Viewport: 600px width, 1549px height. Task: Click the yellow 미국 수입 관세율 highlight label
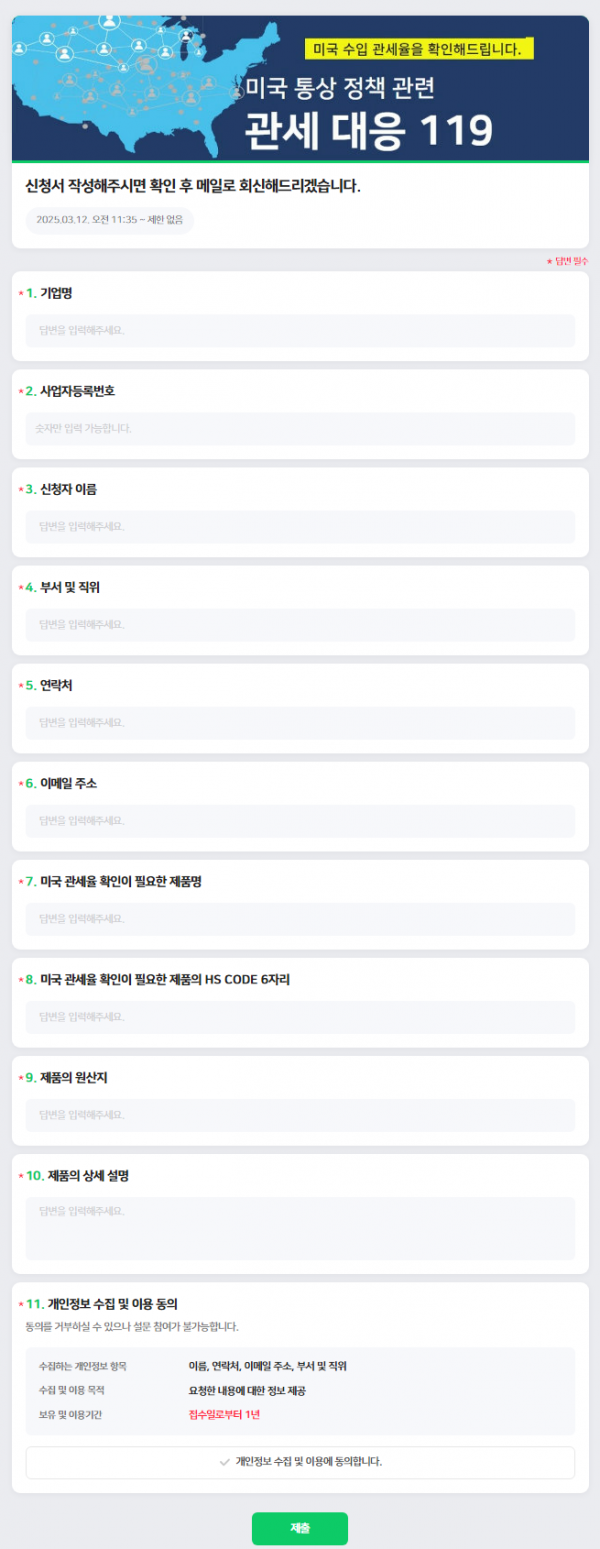tap(418, 49)
